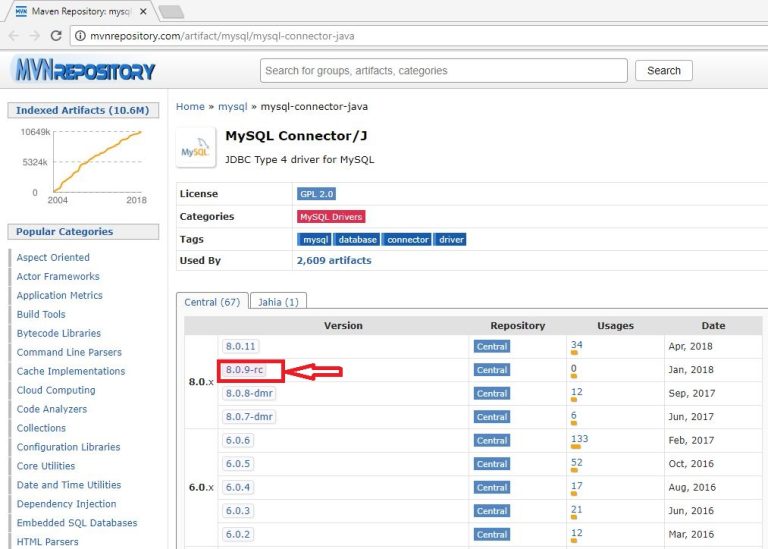The height and width of the screenshot is (549, 768).
Task: Open Date and Time Utilities category
Action: click(x=69, y=485)
